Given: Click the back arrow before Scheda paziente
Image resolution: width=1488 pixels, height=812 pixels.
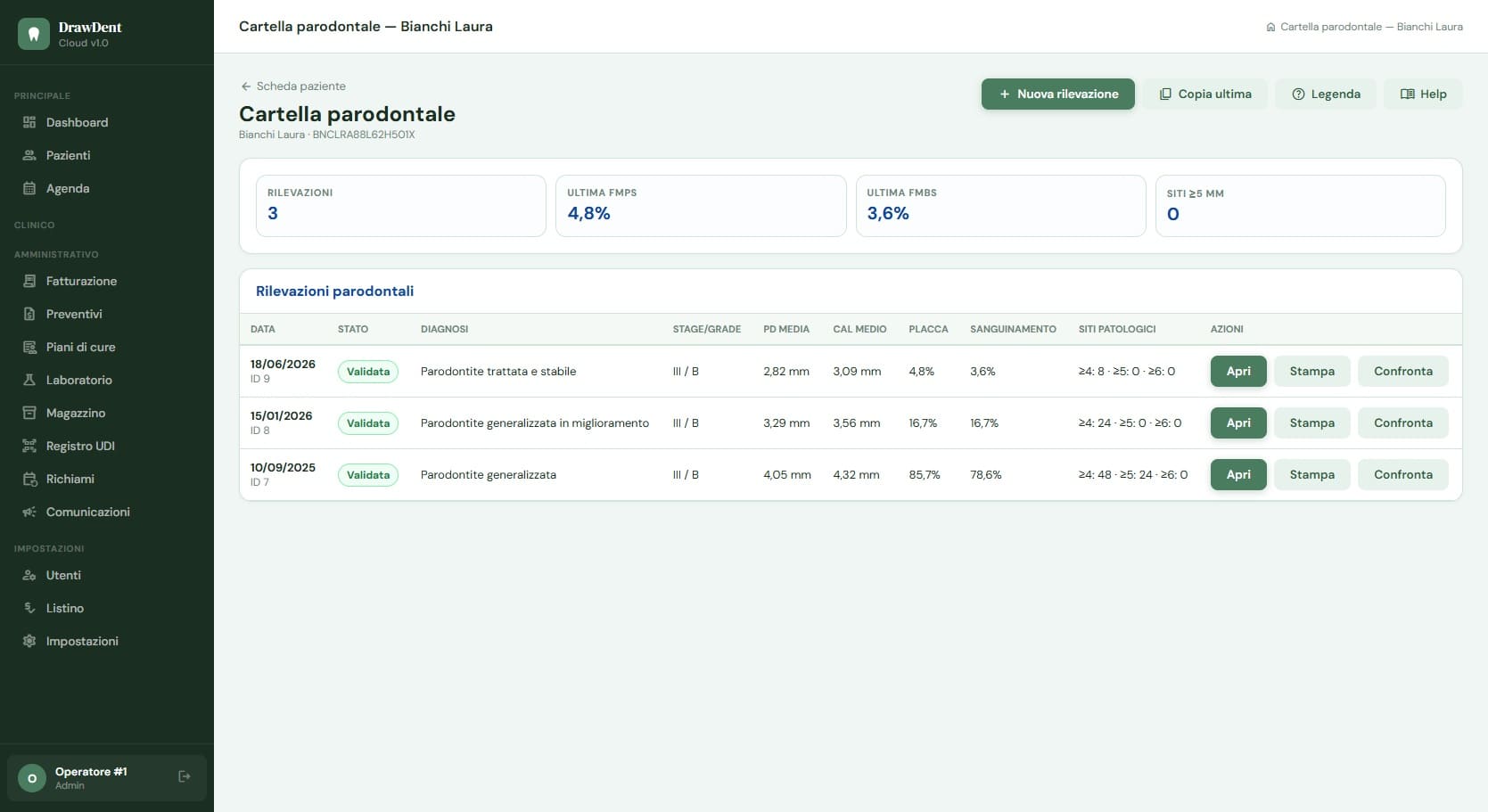Looking at the screenshot, I should point(246,86).
